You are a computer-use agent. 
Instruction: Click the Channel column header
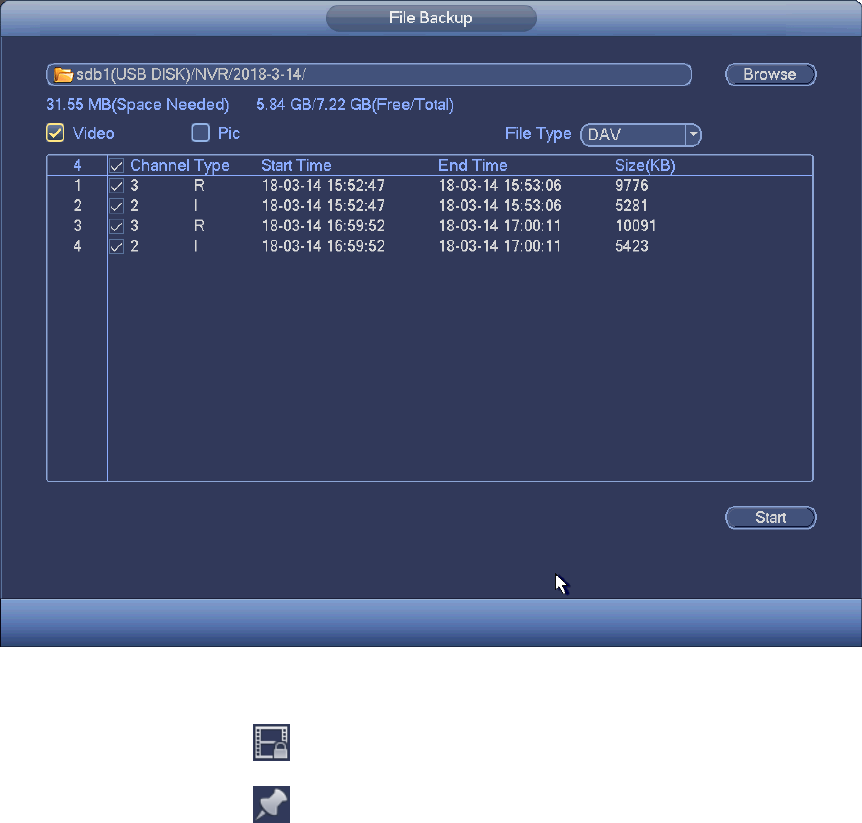pos(160,165)
